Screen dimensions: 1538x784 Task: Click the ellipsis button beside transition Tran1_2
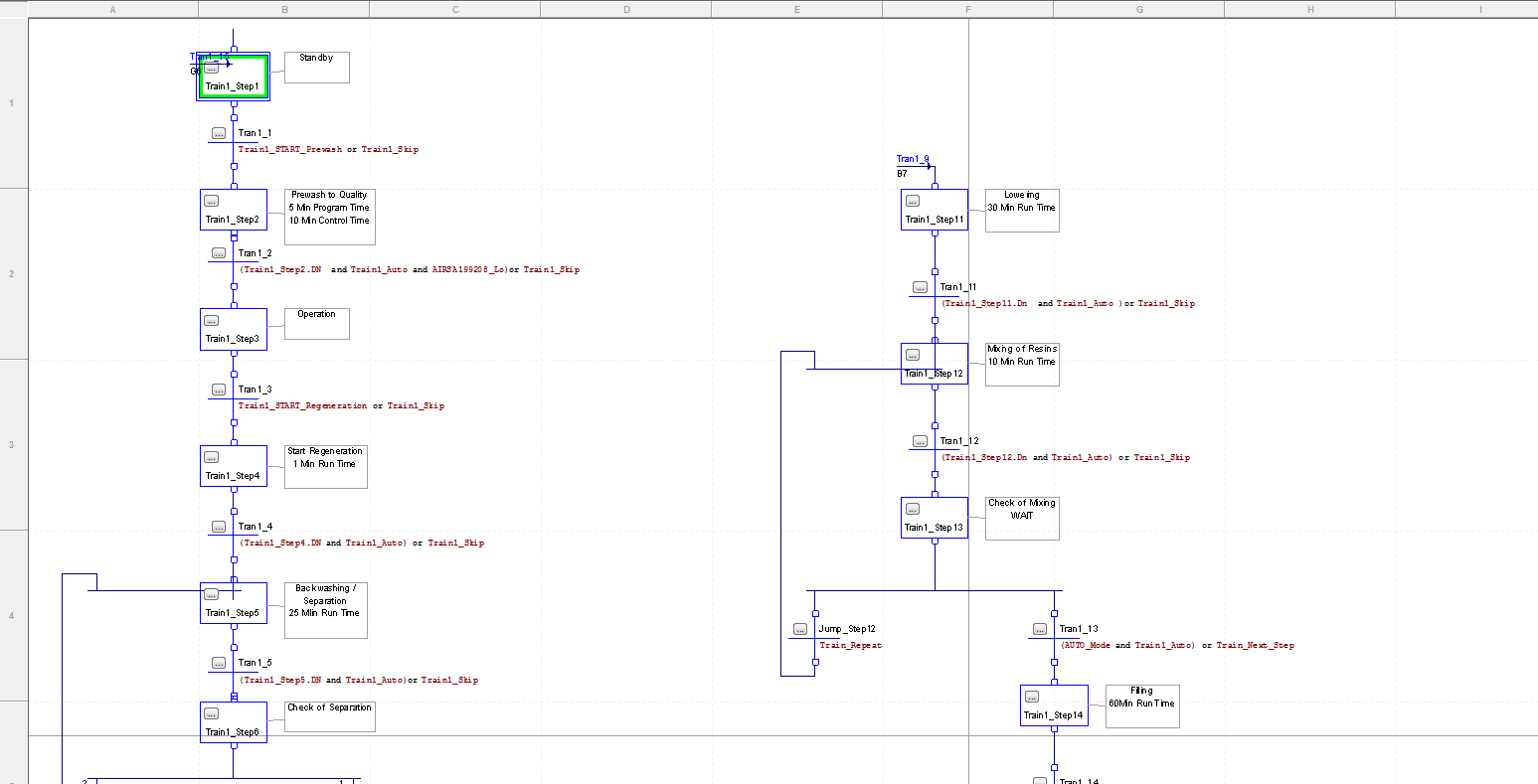coord(219,253)
